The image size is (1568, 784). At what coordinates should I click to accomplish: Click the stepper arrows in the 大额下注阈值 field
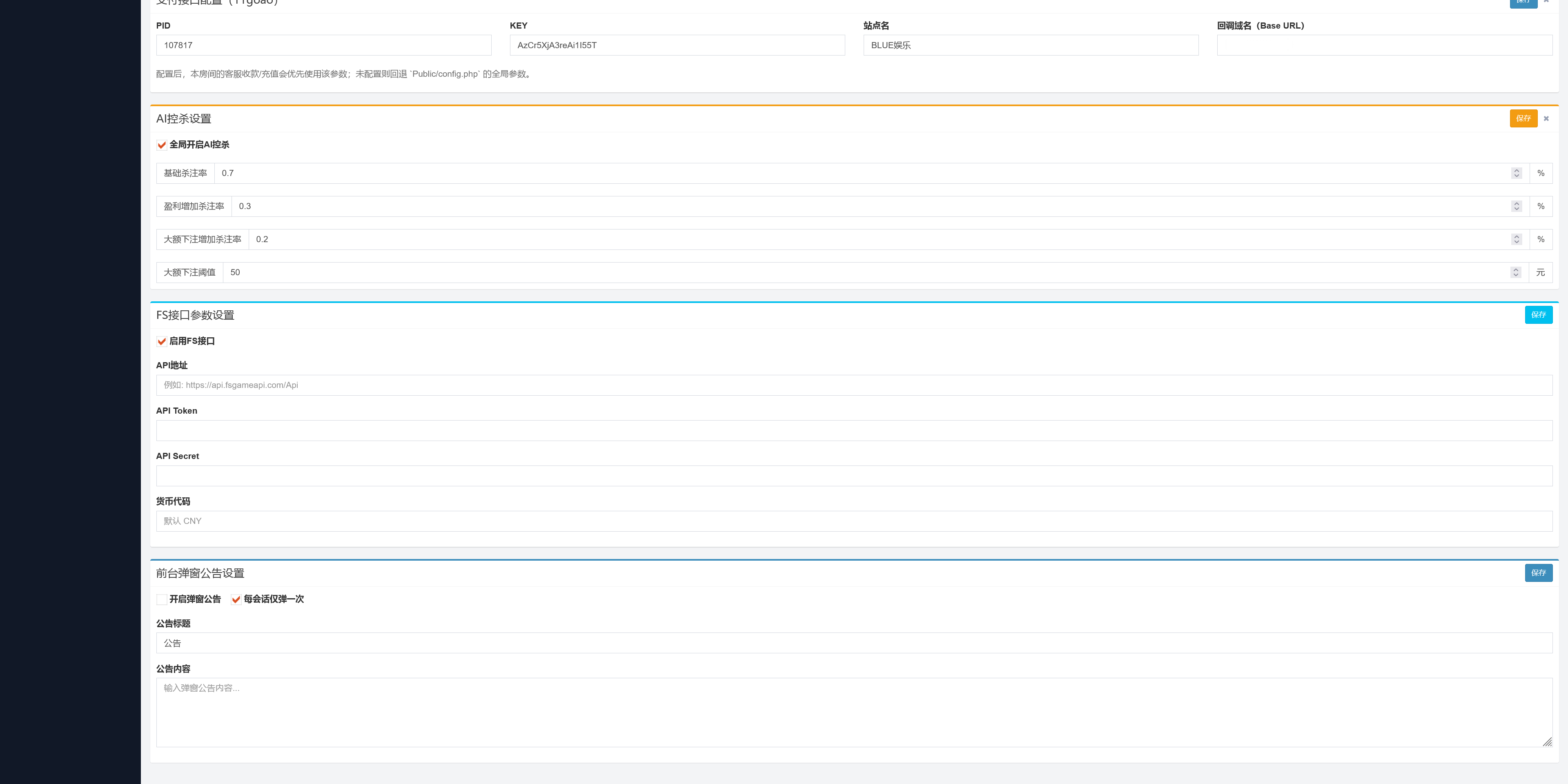click(1516, 272)
